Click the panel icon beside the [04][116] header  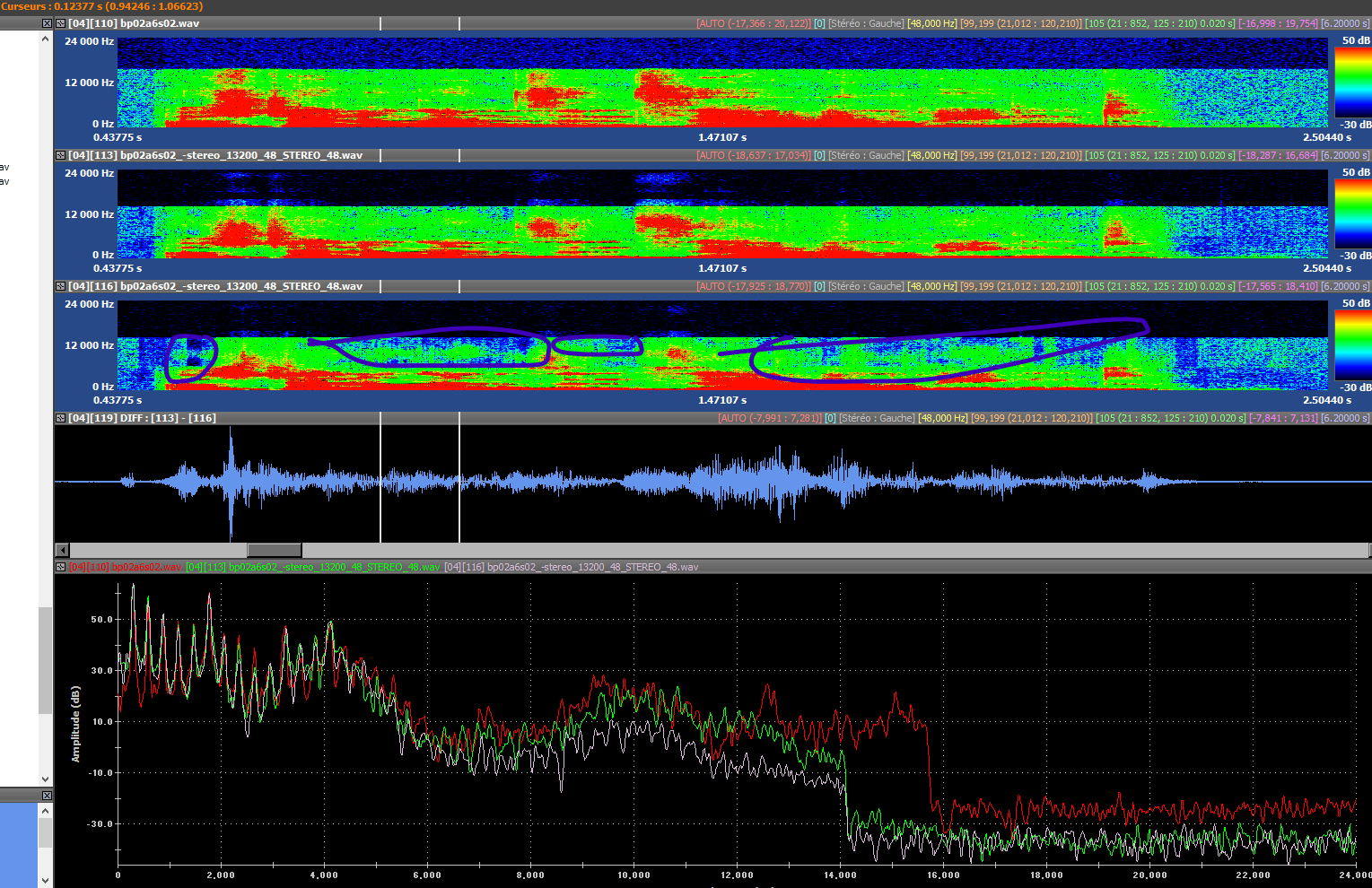[60, 286]
